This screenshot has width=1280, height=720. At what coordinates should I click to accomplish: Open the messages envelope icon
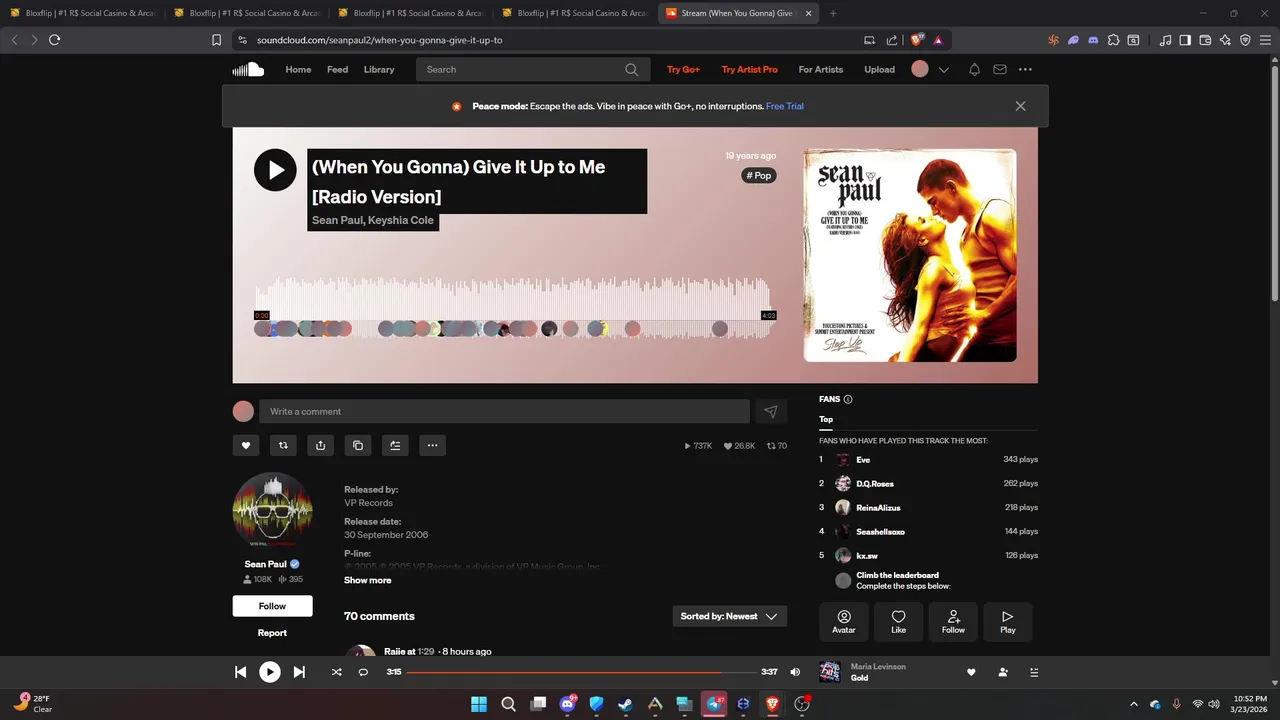point(1000,69)
